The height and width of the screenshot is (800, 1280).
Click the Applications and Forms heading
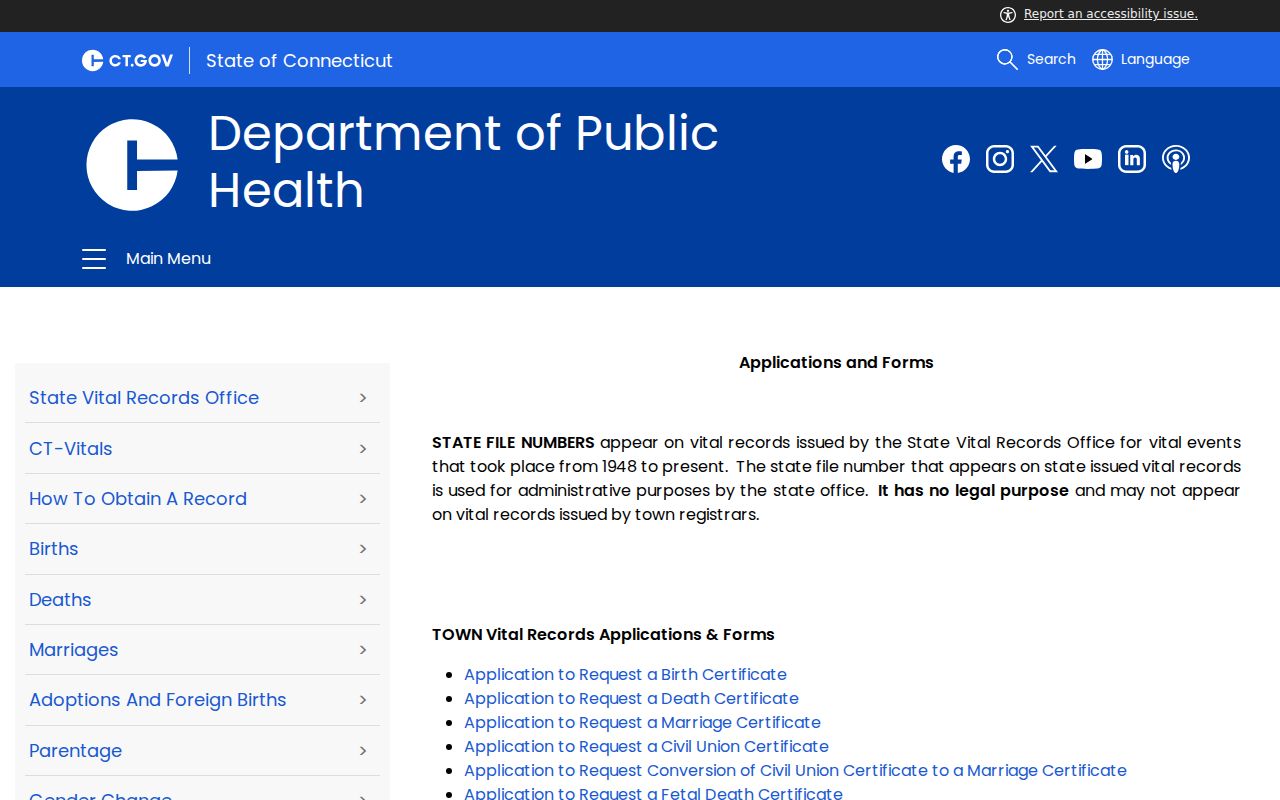(x=836, y=363)
